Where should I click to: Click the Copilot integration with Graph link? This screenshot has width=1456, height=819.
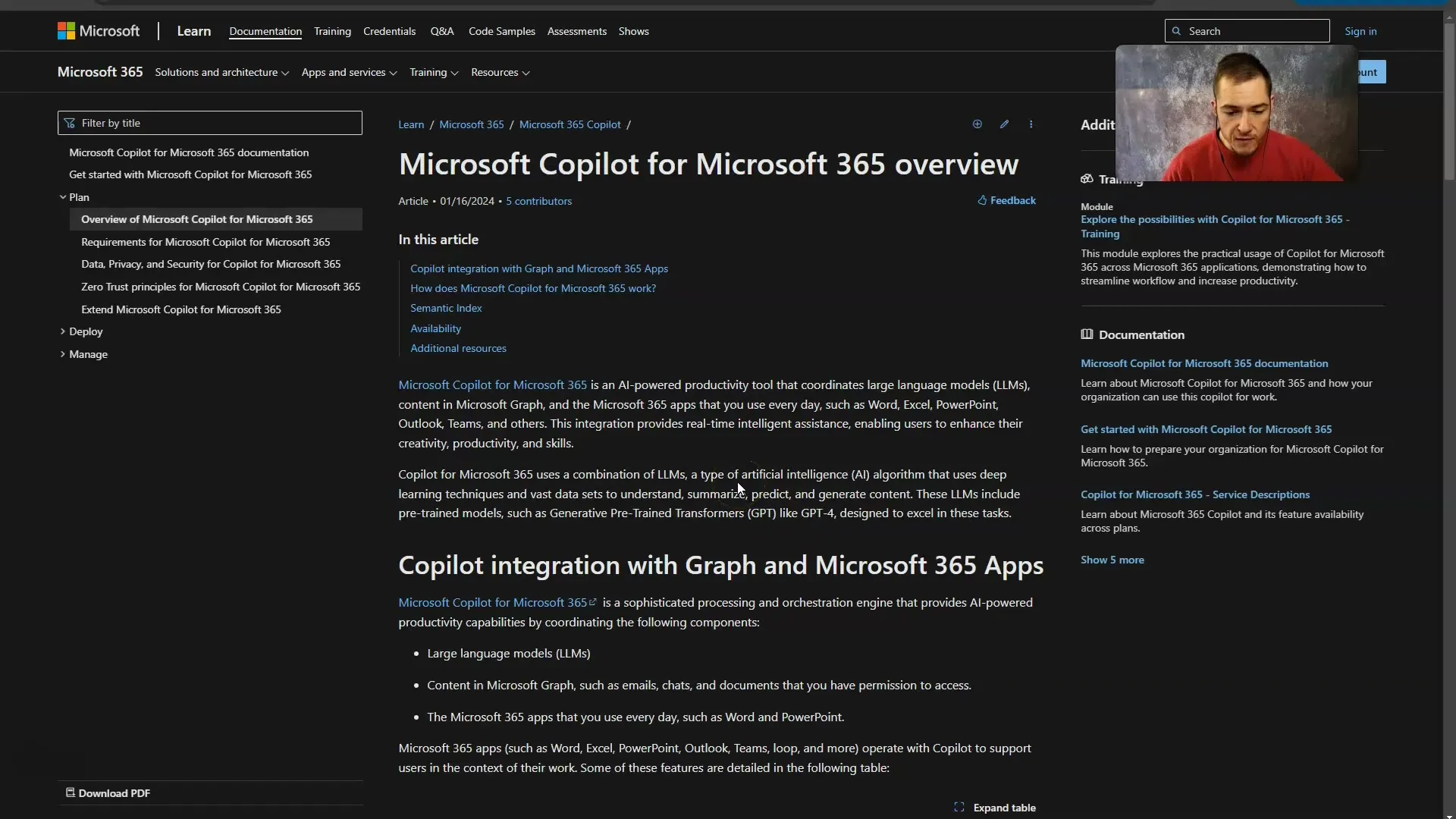click(x=539, y=268)
